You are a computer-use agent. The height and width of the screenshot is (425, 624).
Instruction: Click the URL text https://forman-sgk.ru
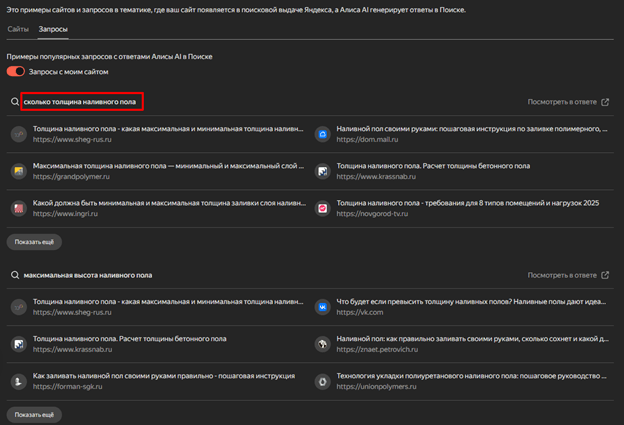pos(68,386)
